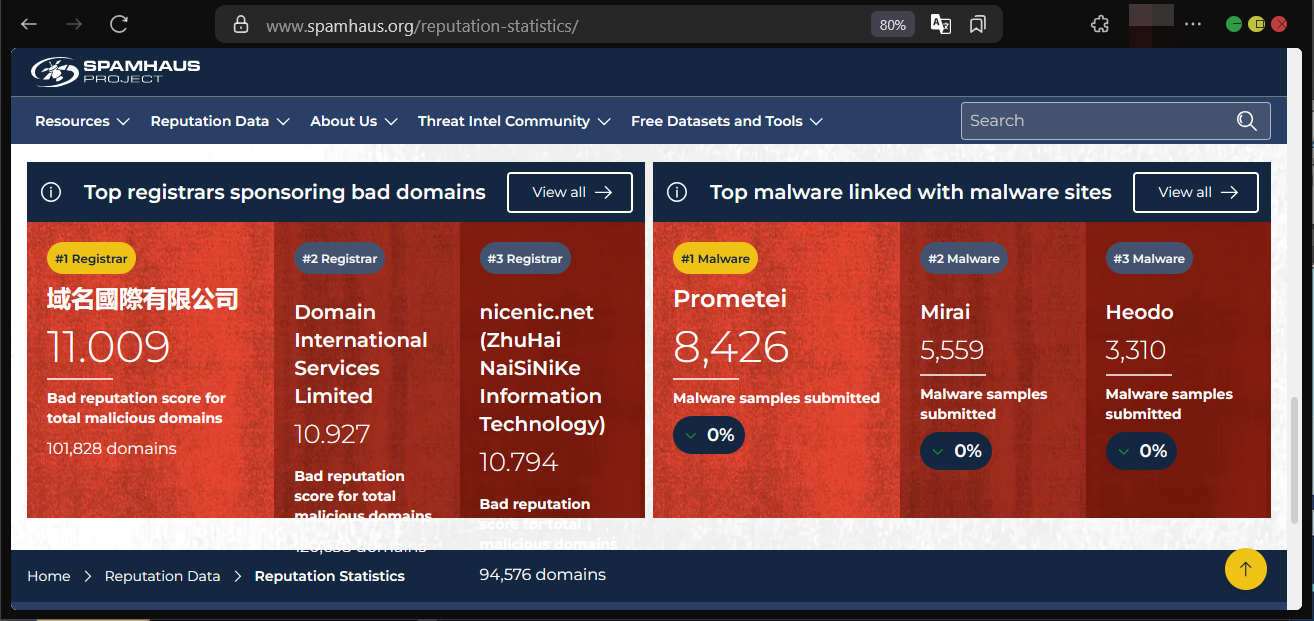Go to Home via breadcrumb link
Image resolution: width=1314 pixels, height=621 pixels.
49,576
